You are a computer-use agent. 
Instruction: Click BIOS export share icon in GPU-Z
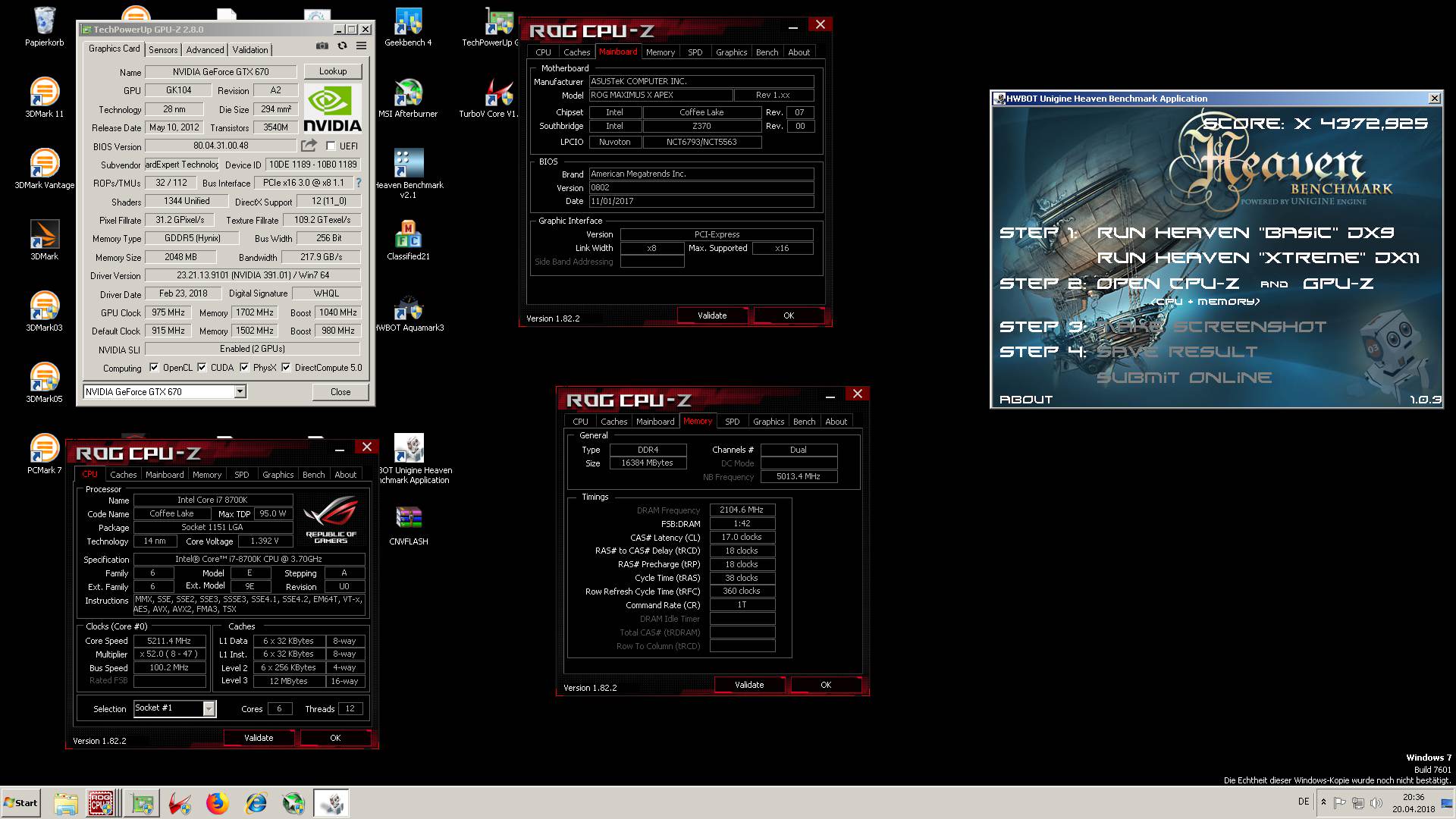tap(309, 146)
